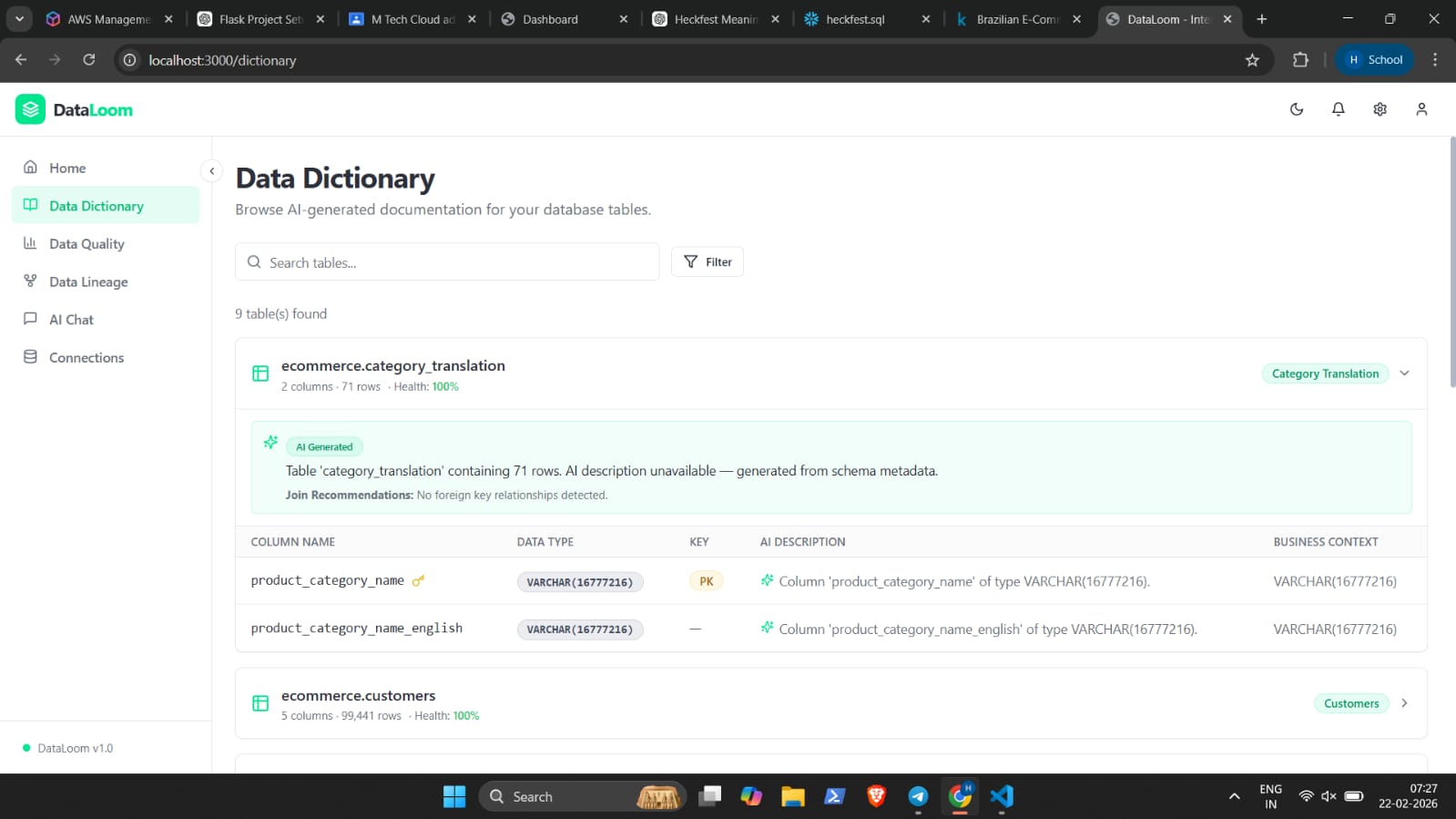Switch to Flask Project Setup browser tab
The image size is (1456, 819).
[261, 19]
